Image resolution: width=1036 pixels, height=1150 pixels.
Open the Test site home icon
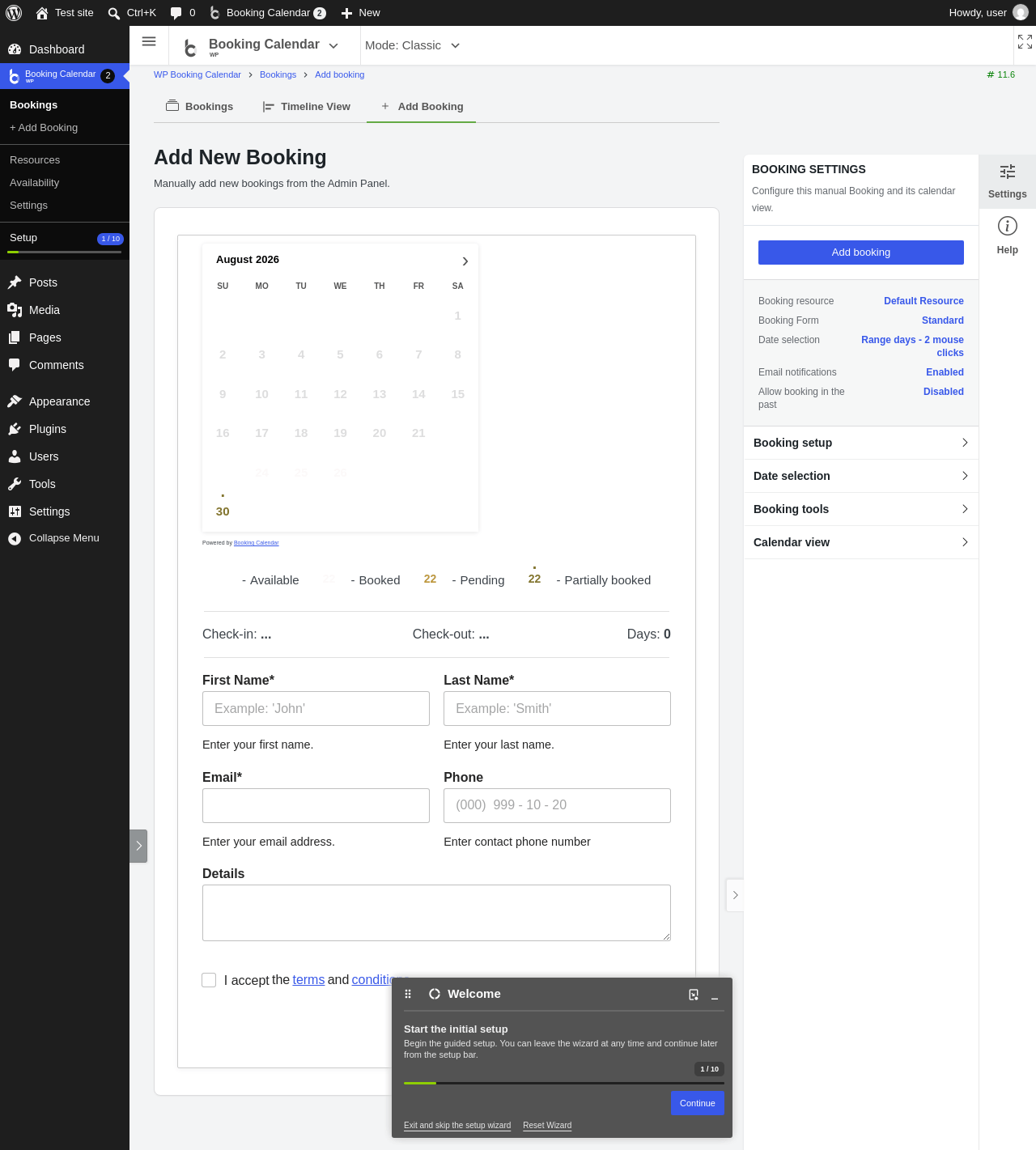(x=42, y=13)
